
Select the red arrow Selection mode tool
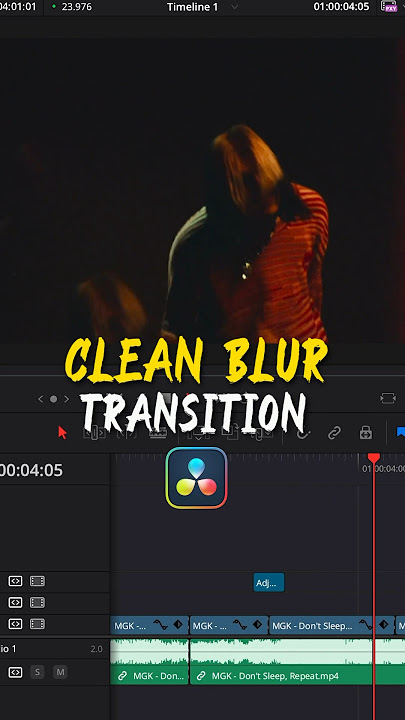(62, 433)
